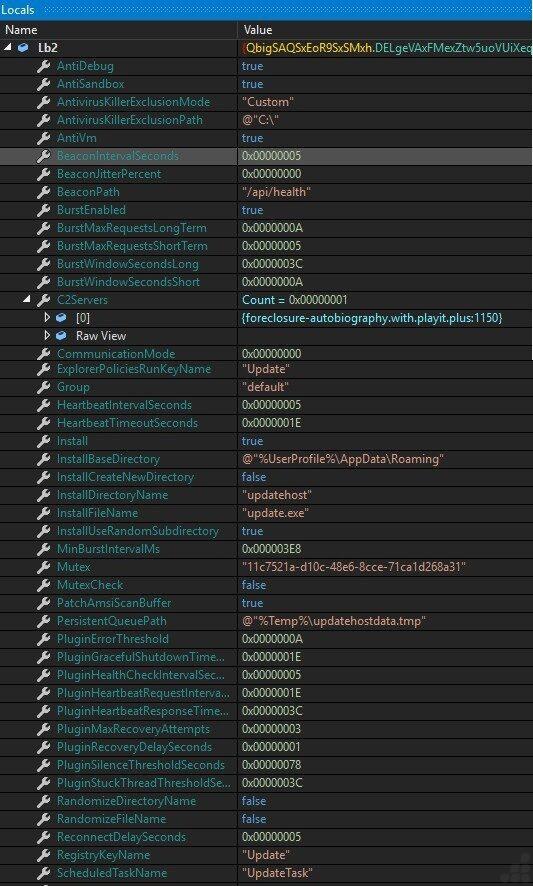
Task: Collapse the C2Servers list node
Action: 27,299
